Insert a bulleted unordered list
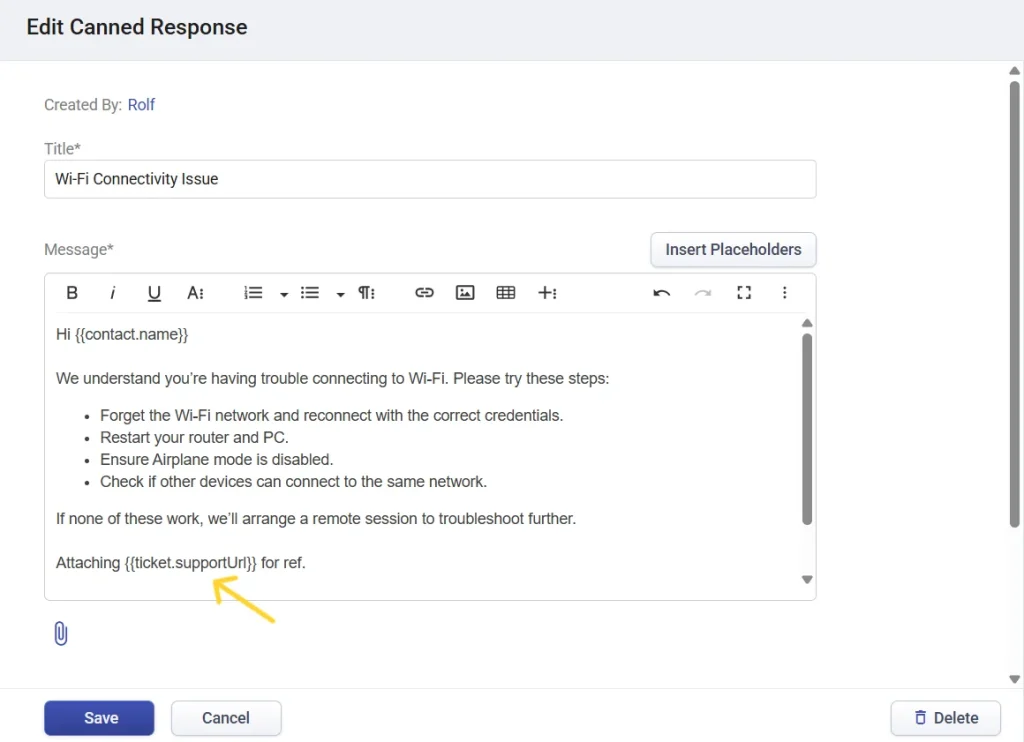Image resolution: width=1024 pixels, height=742 pixels. pos(310,293)
